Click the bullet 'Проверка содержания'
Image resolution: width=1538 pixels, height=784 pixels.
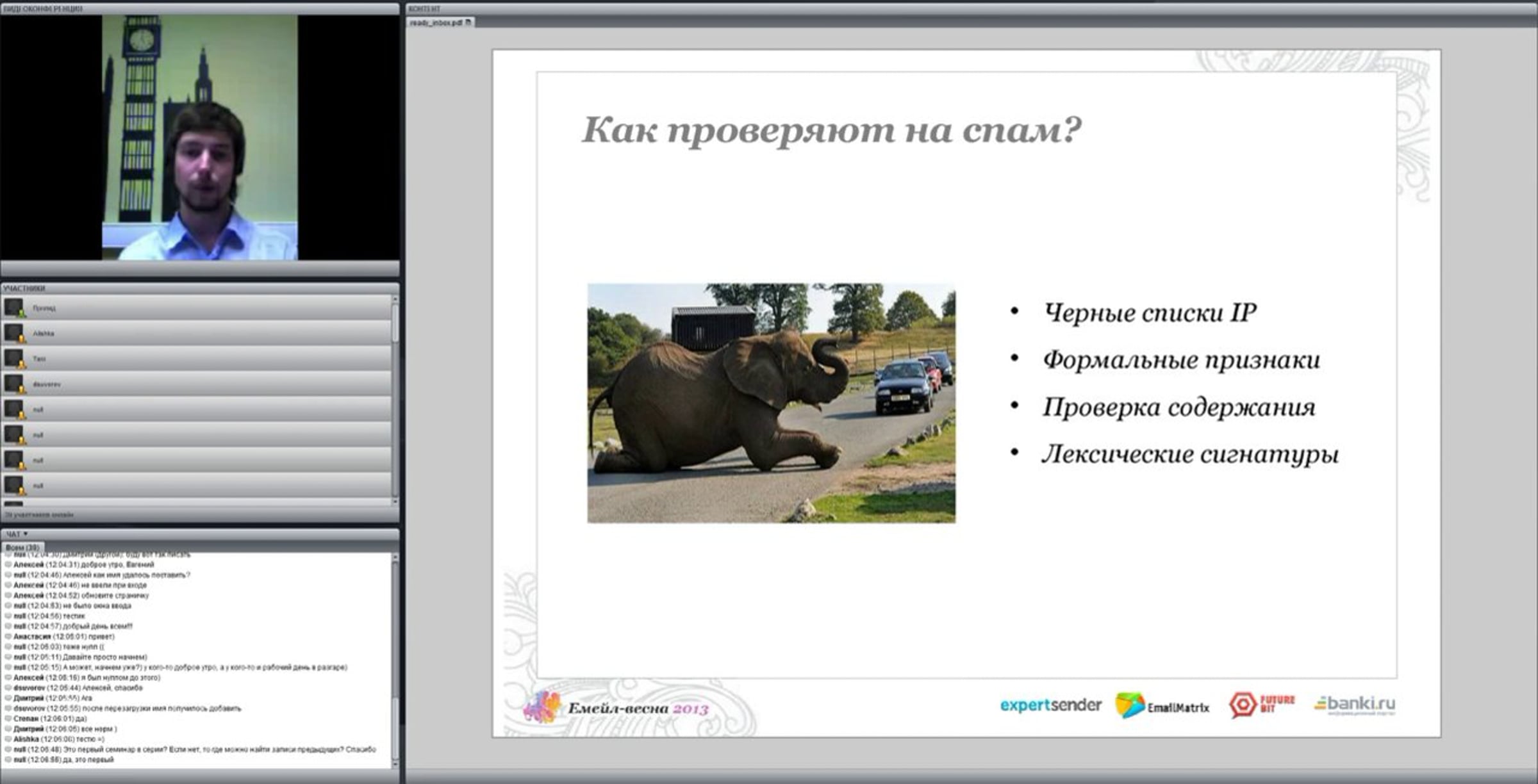(x=1179, y=407)
